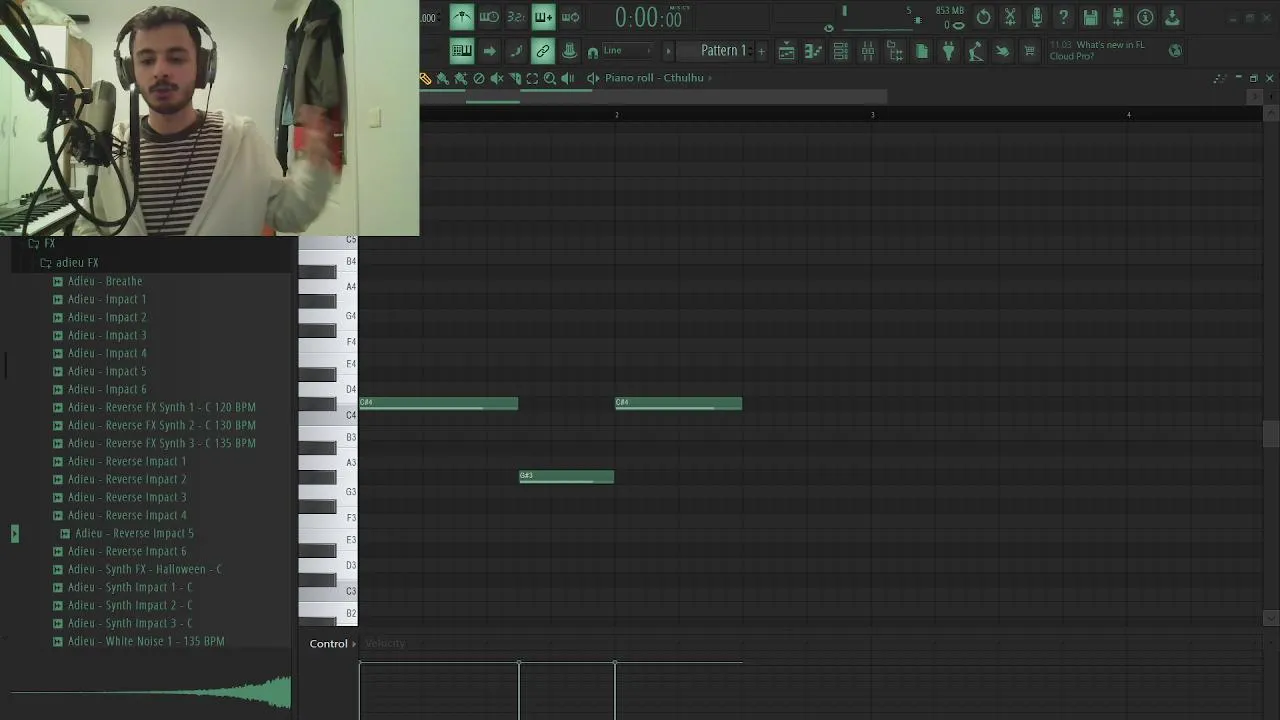
Task: Open the undo history icon
Action: 983,17
